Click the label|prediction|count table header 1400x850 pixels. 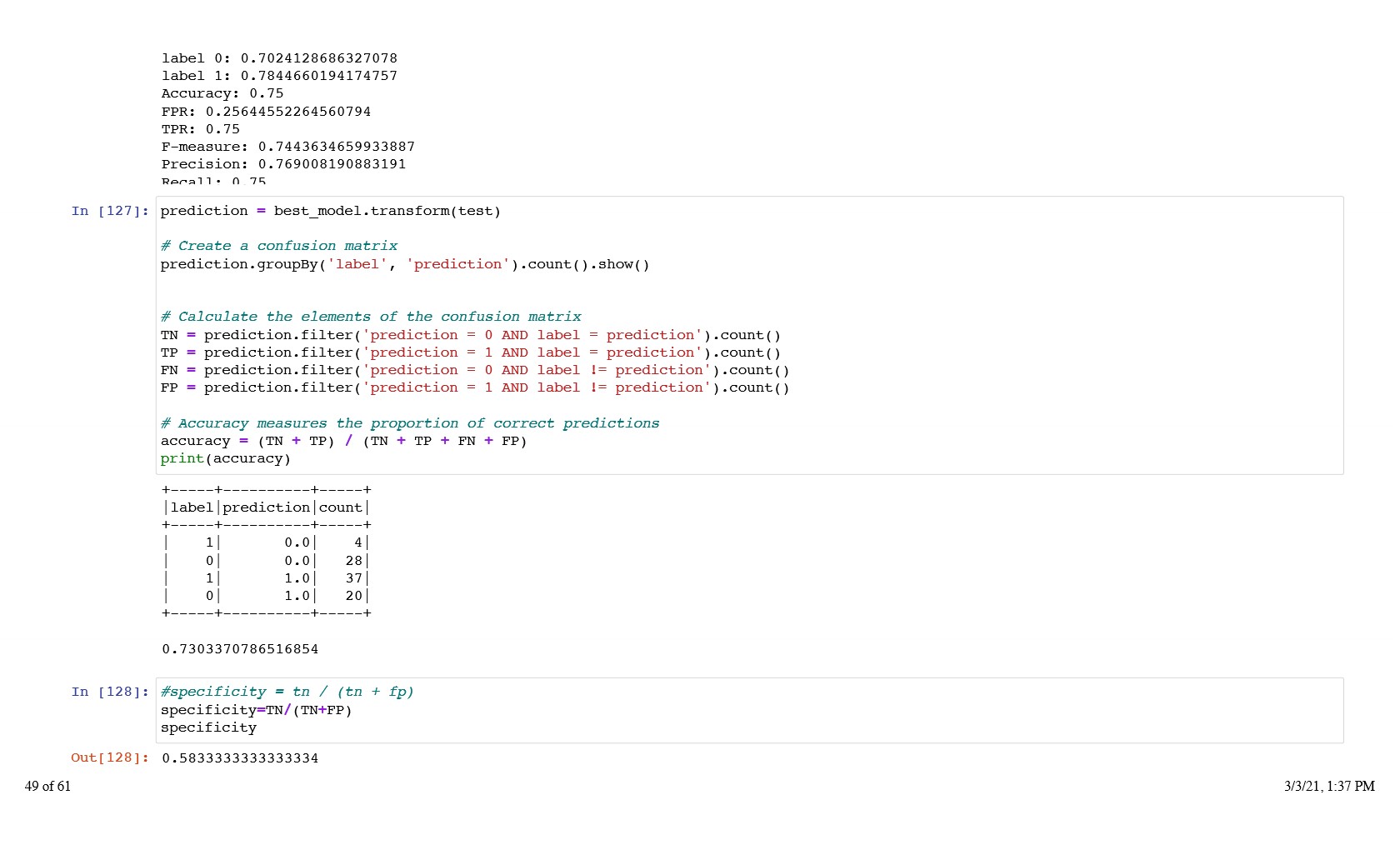(x=267, y=507)
